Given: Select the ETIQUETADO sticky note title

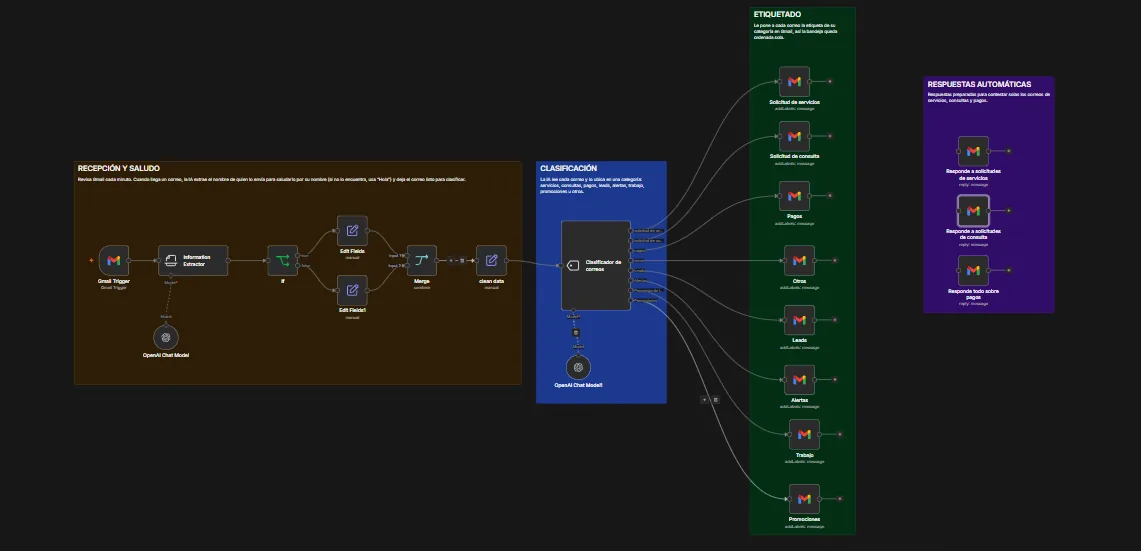Looking at the screenshot, I should click(777, 14).
